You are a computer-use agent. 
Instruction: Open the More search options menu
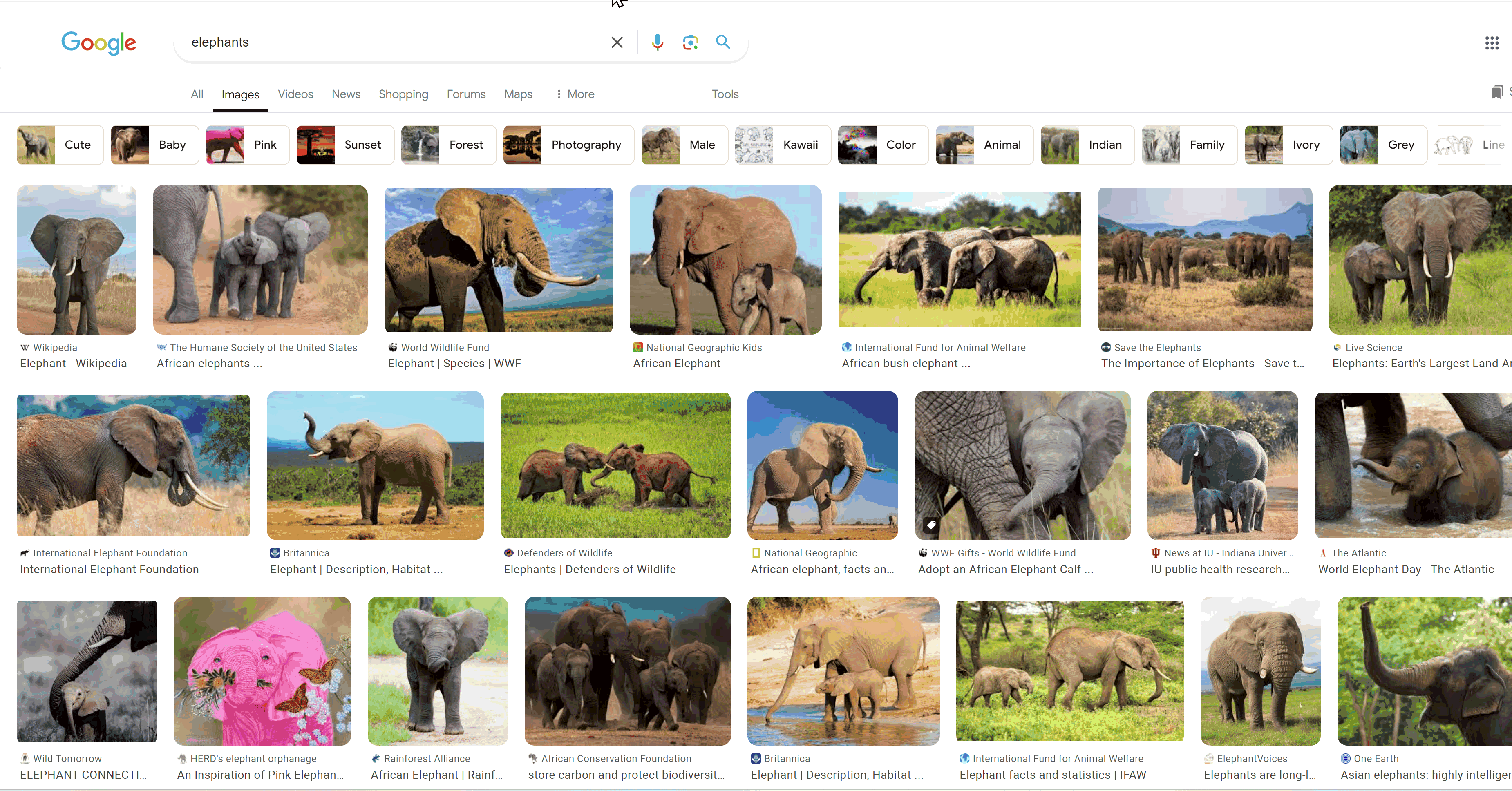click(x=573, y=94)
